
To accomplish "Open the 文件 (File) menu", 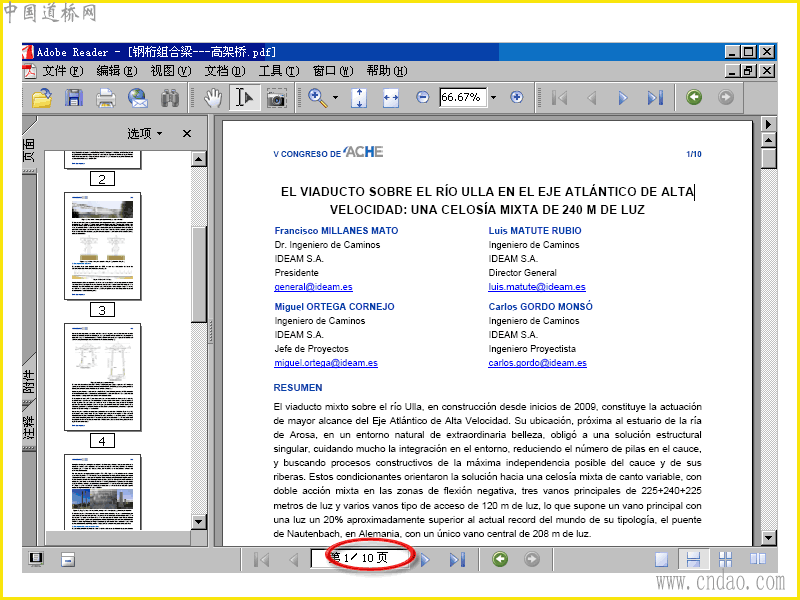I will coord(61,71).
